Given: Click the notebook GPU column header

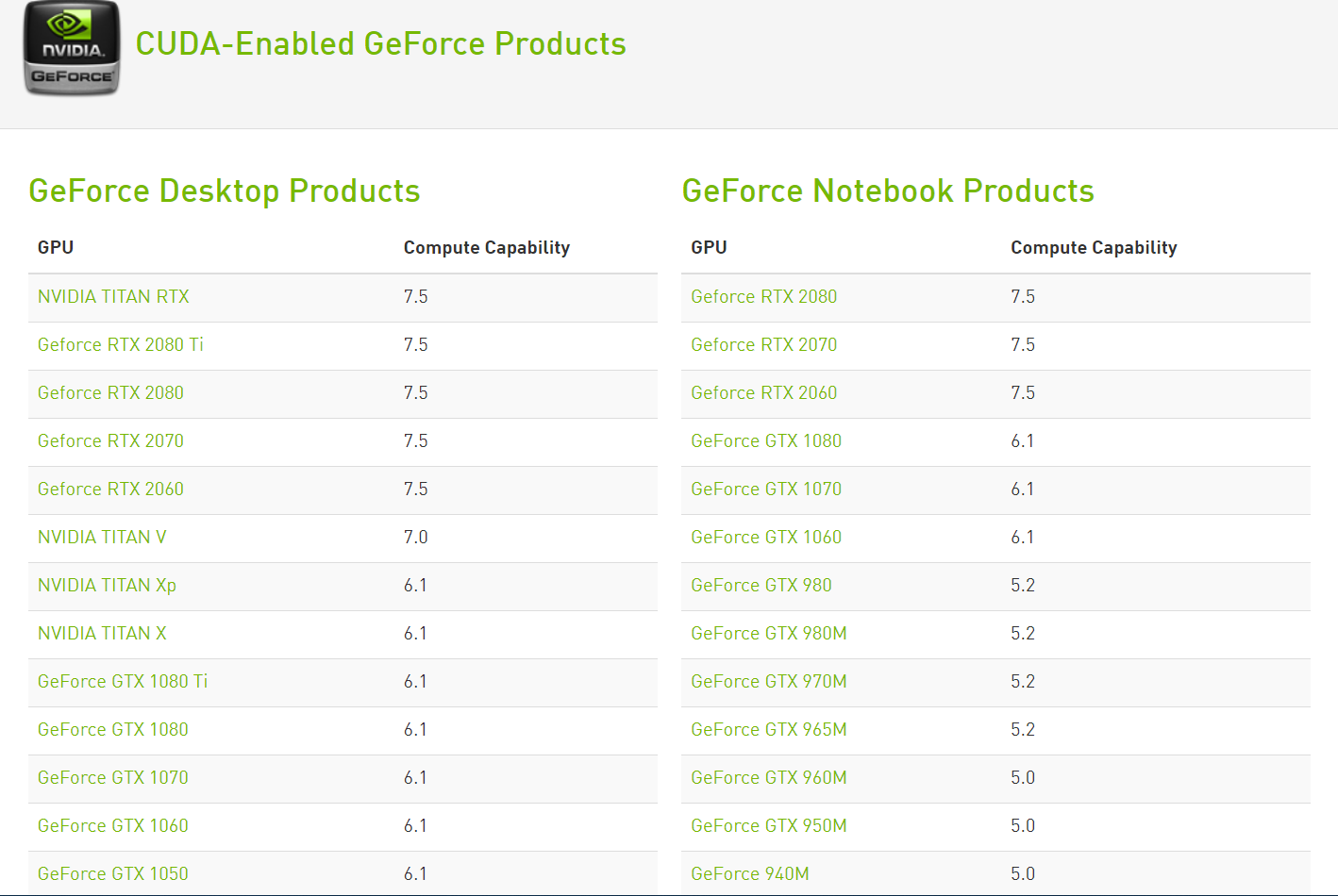Looking at the screenshot, I should pos(709,248).
